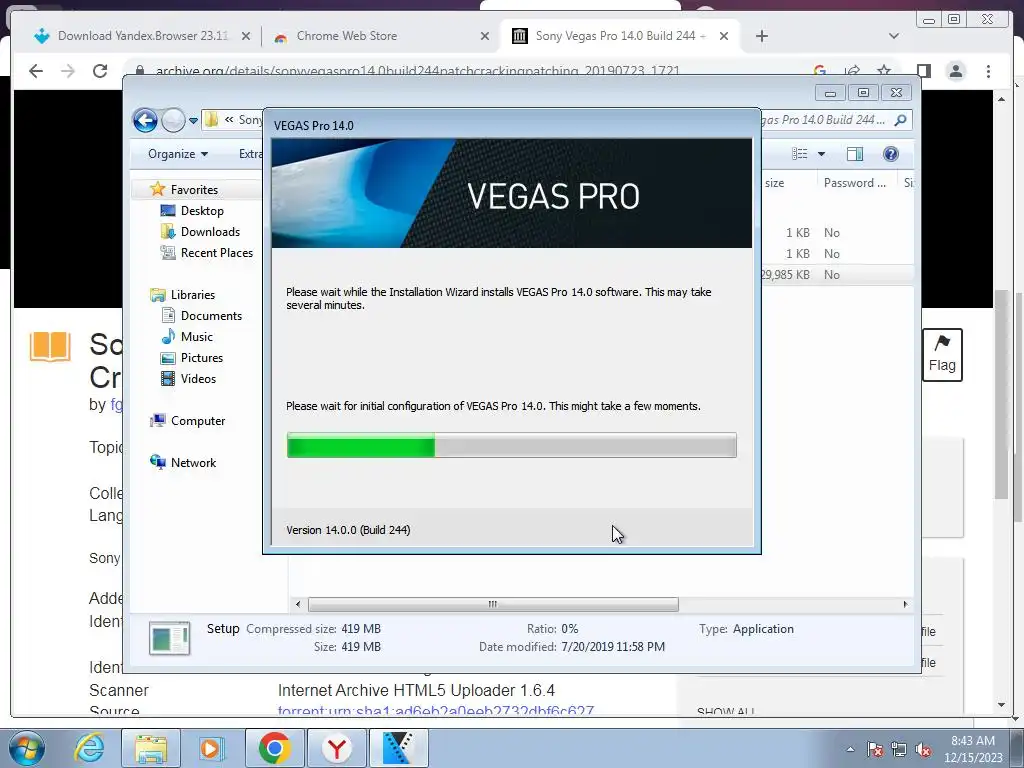
Task: Open the taskbar clock 8:43 AM
Action: pyautogui.click(x=973, y=749)
